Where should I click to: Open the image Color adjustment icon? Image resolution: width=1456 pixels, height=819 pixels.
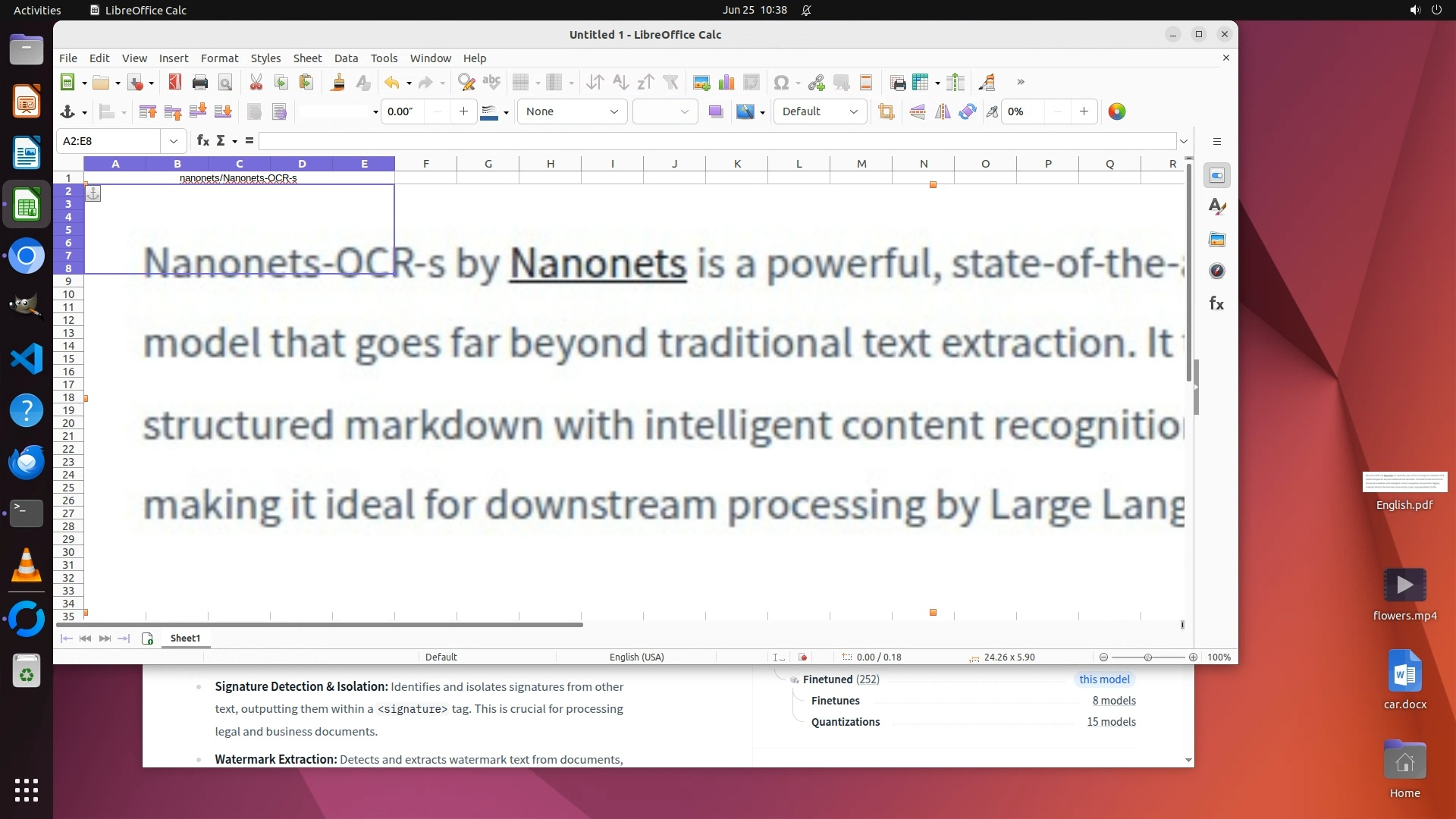[1116, 112]
